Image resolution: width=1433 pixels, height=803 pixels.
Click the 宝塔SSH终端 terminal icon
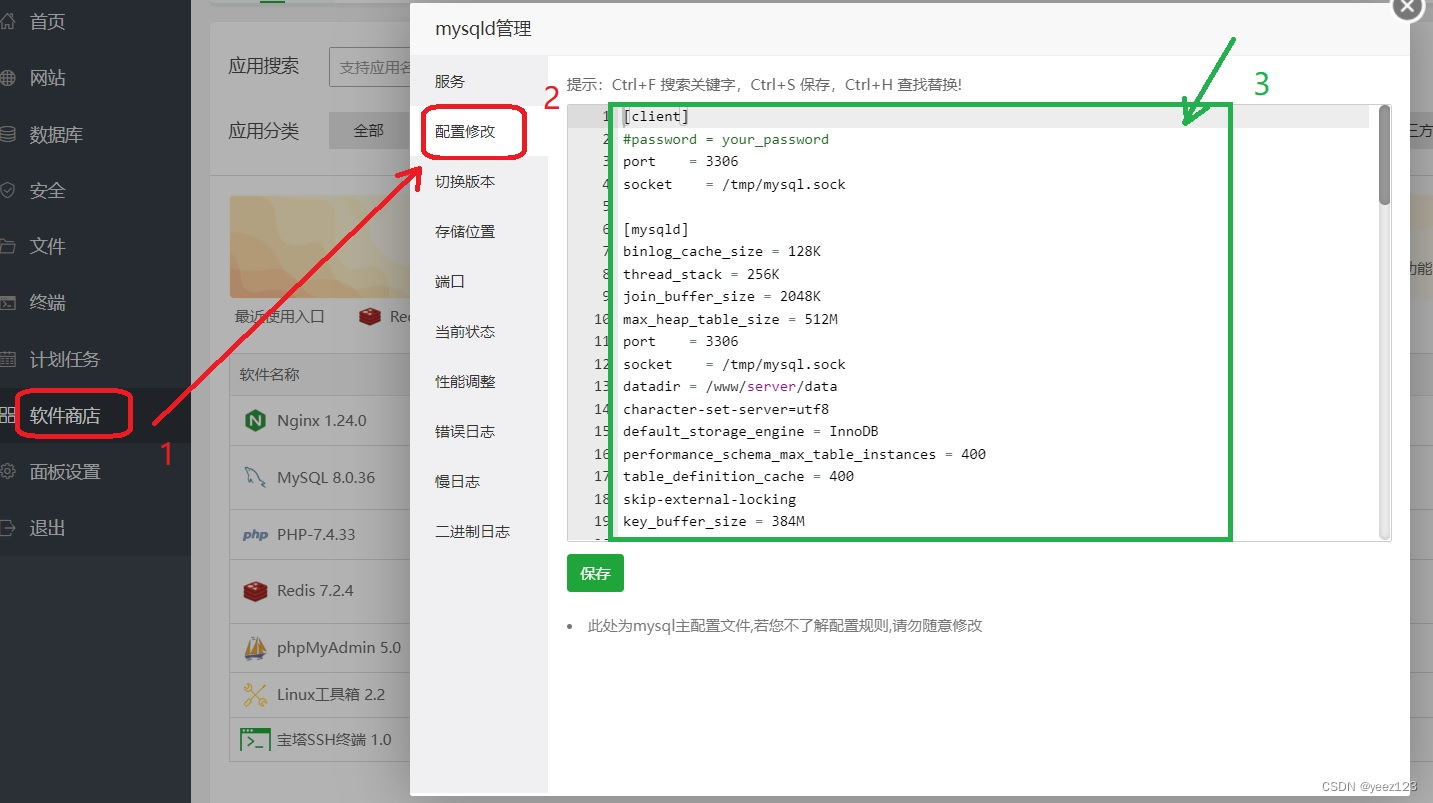(255, 740)
